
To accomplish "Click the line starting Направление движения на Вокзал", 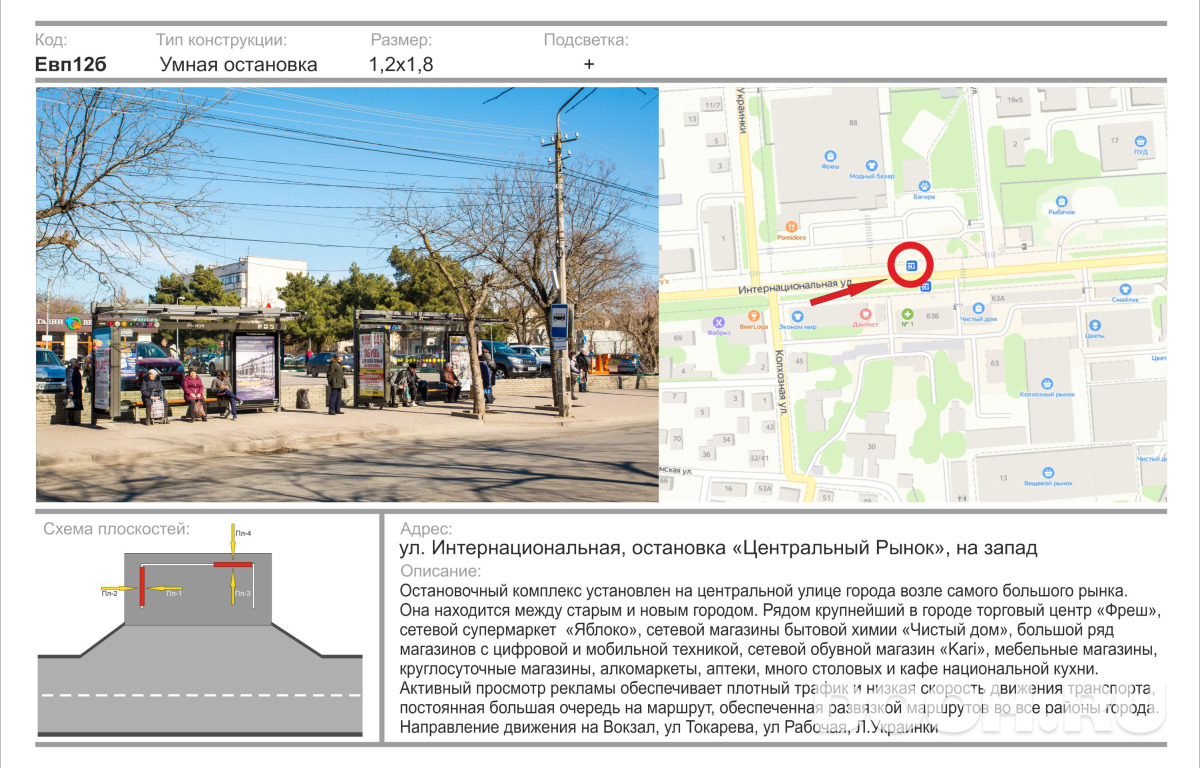I will [x=668, y=728].
